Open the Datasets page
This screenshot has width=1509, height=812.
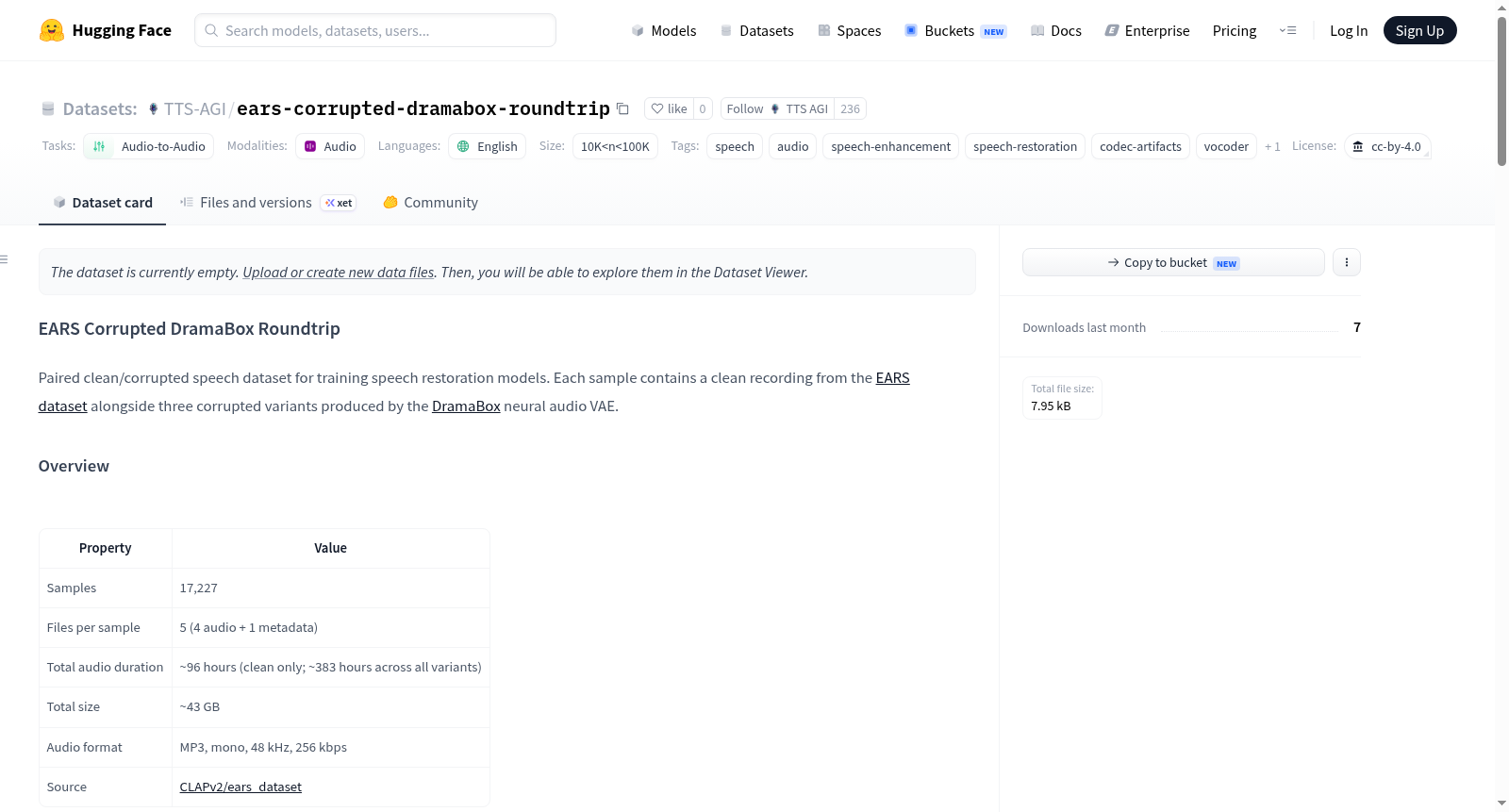pos(756,30)
